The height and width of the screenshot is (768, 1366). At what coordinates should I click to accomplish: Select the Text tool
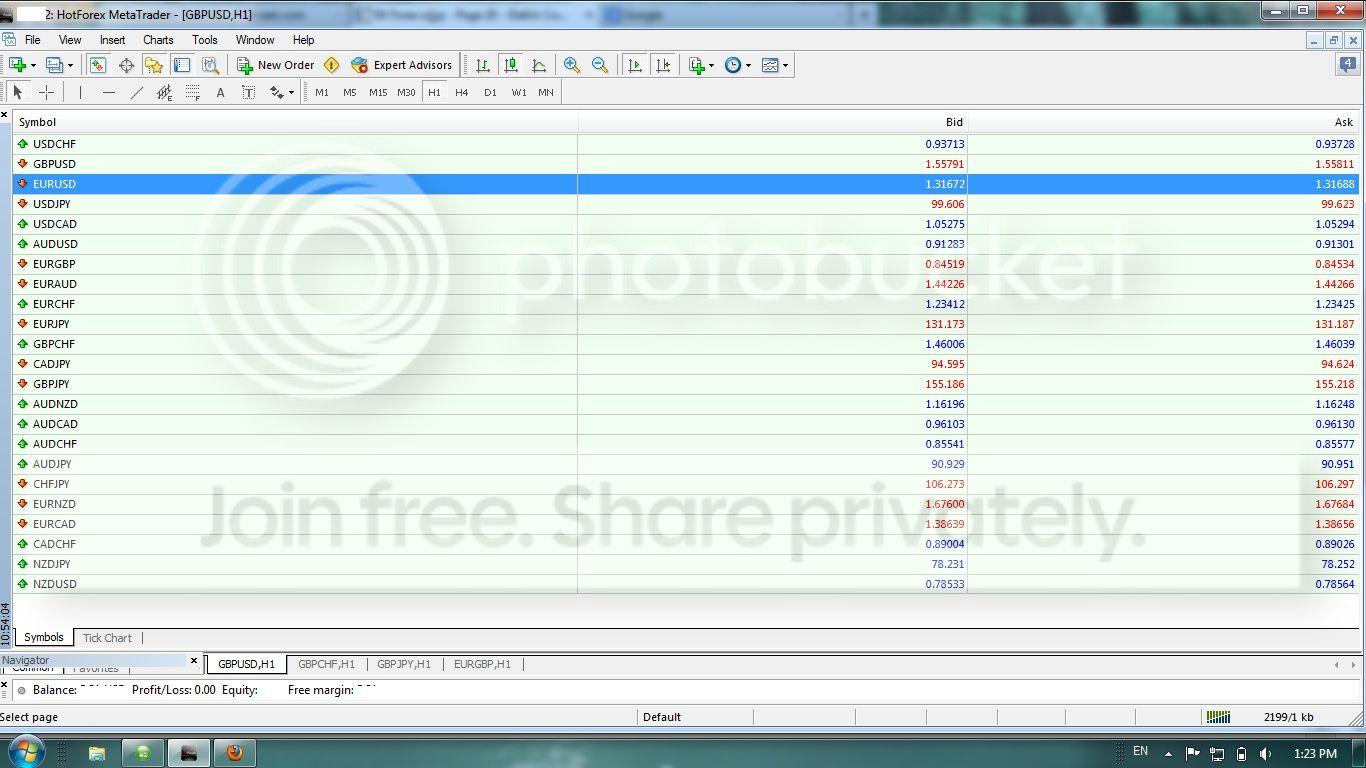click(x=221, y=92)
